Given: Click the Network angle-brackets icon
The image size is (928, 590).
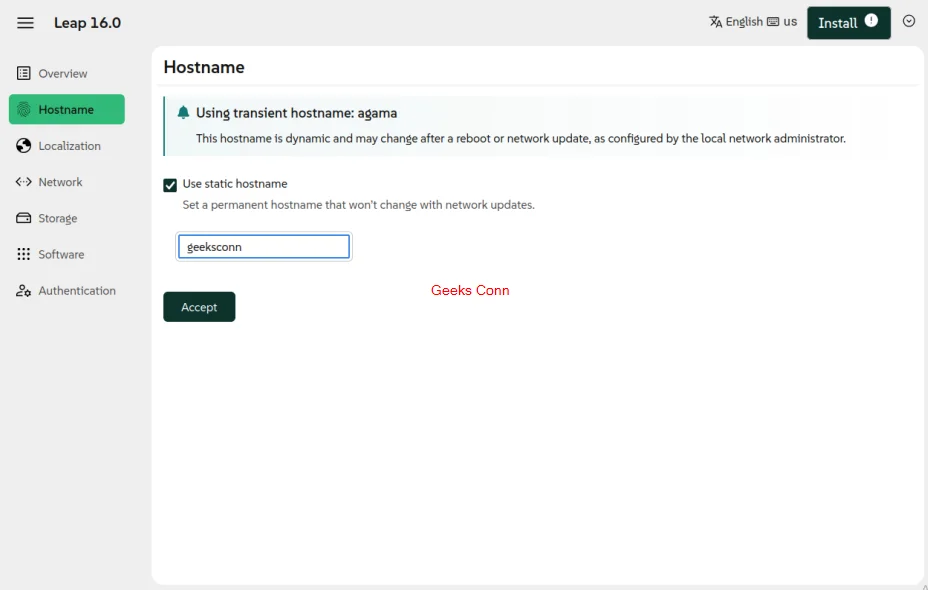Looking at the screenshot, I should (22, 182).
